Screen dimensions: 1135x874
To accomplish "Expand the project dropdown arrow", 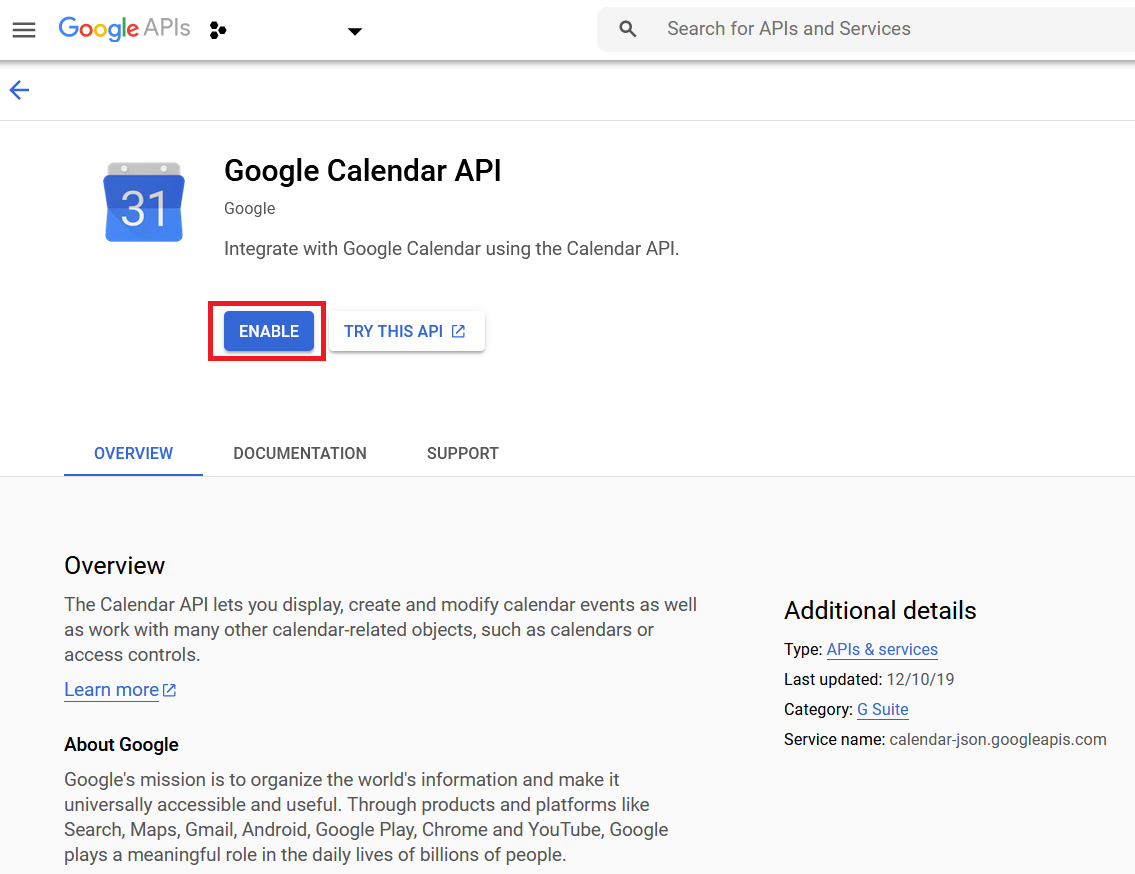I will point(354,31).
